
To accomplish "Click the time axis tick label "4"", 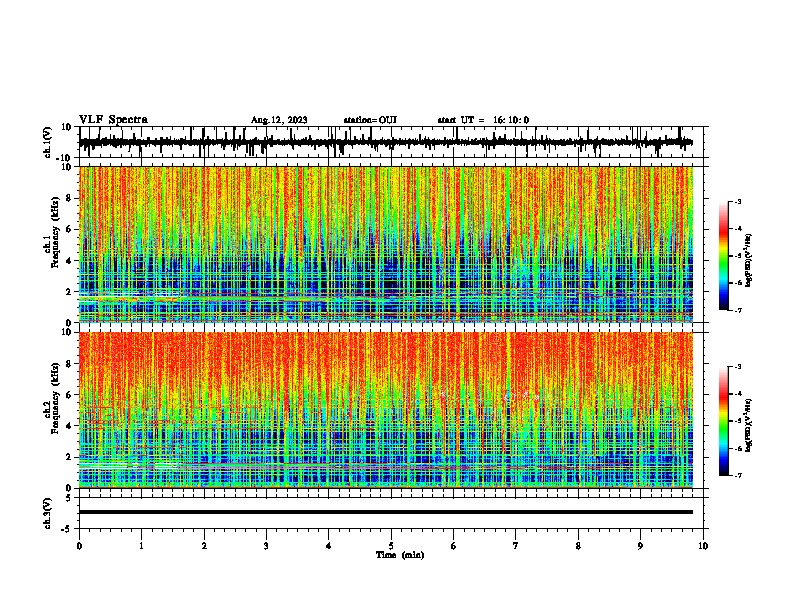I will coord(329,546).
